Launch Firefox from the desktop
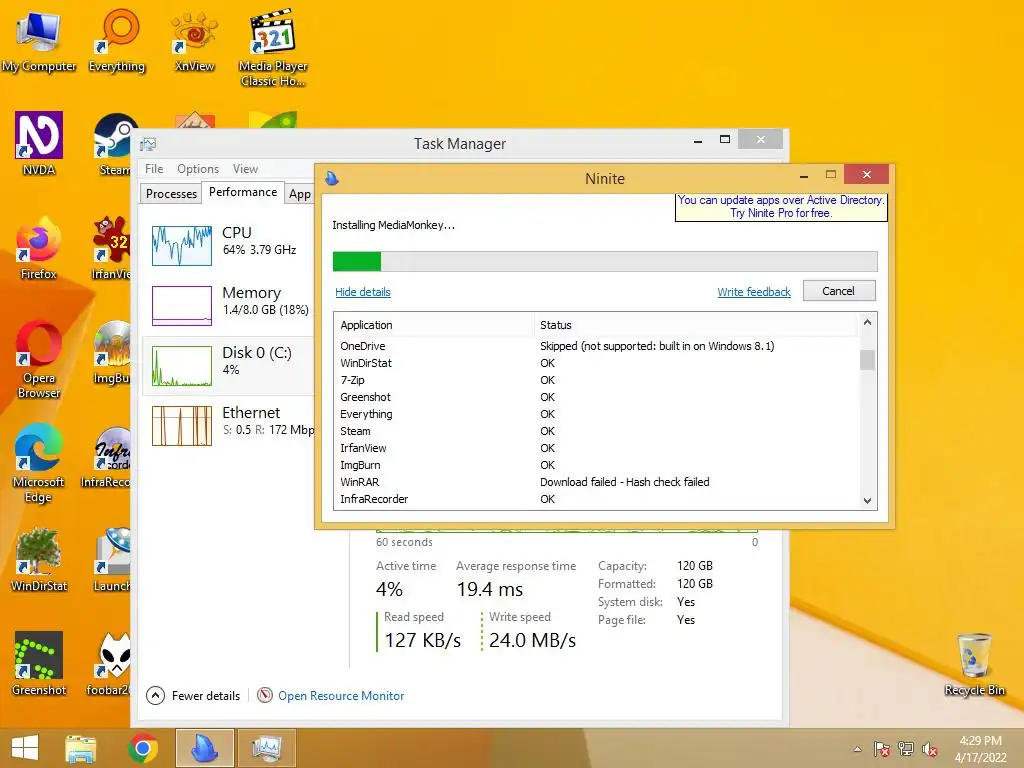 (x=39, y=248)
